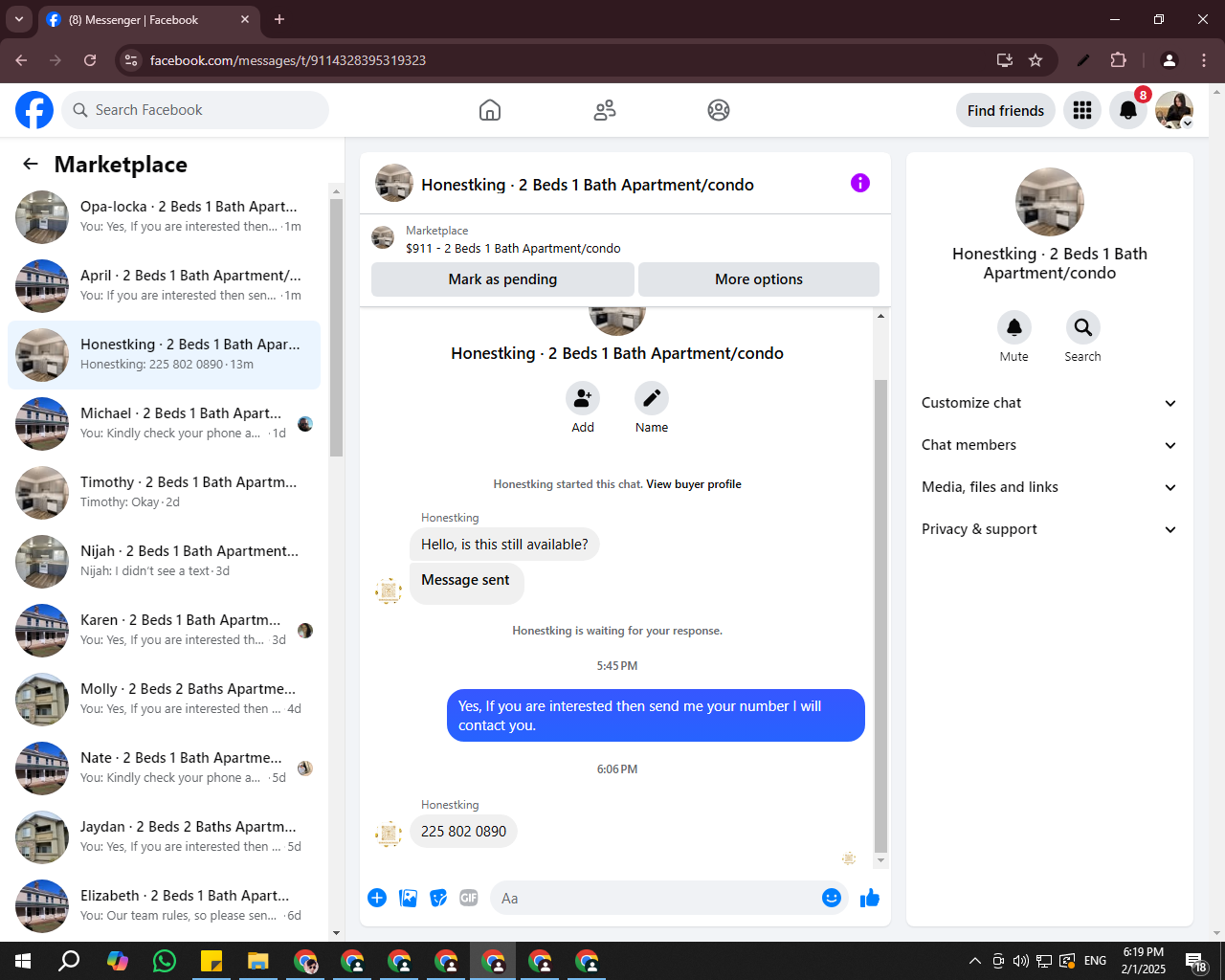
Task: Open Windows Start menu
Action: tap(23, 961)
